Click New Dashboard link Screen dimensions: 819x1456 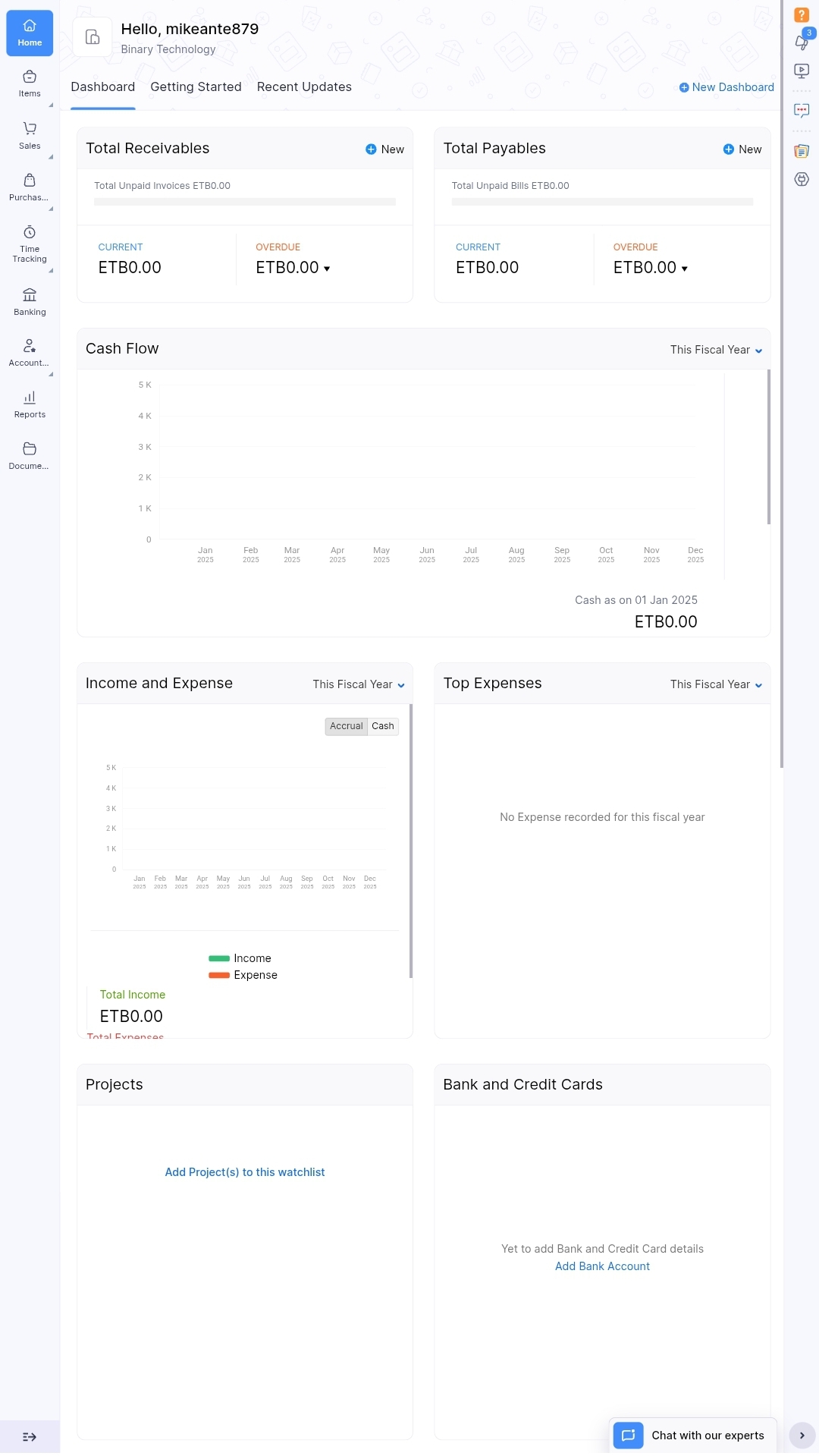coord(726,87)
